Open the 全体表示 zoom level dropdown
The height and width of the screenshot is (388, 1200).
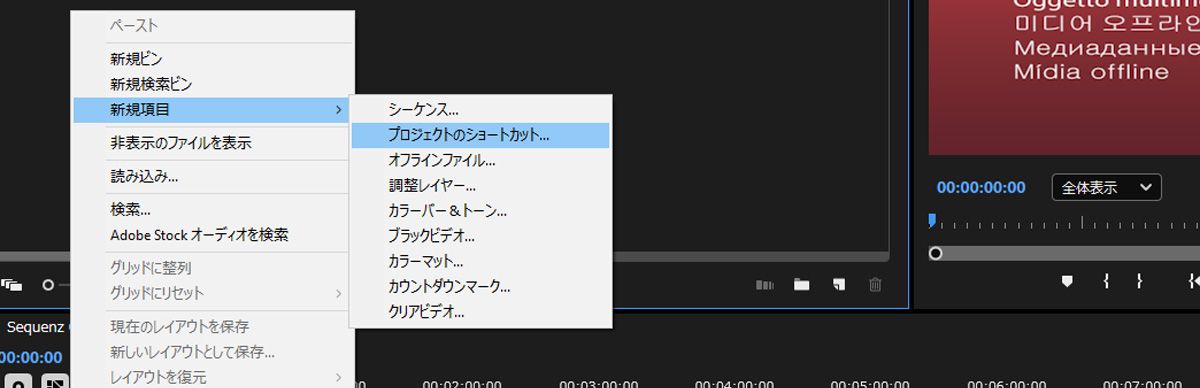pyautogui.click(x=1106, y=187)
